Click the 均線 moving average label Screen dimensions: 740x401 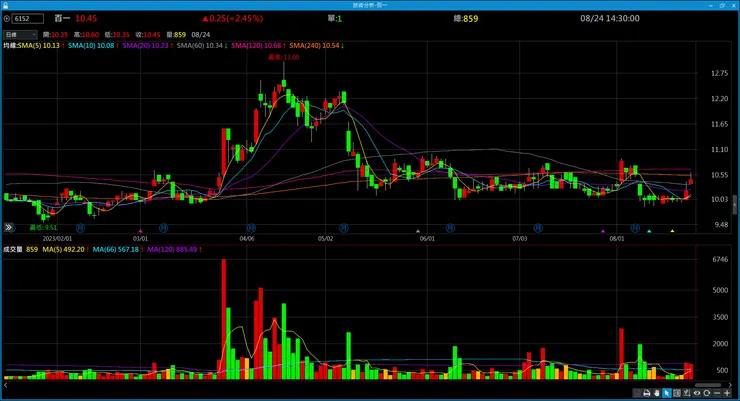tap(10, 46)
